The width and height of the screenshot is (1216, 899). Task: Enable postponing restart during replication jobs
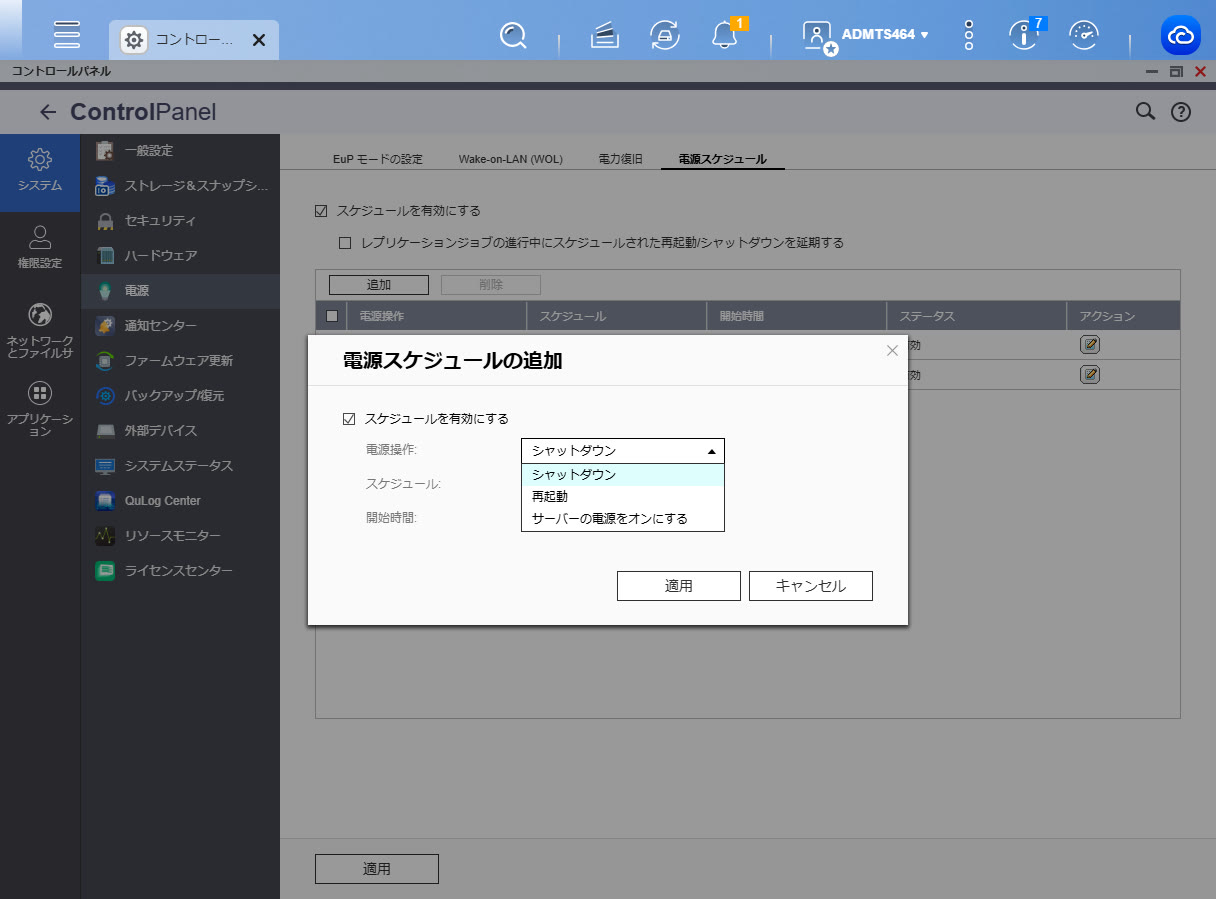pos(345,242)
